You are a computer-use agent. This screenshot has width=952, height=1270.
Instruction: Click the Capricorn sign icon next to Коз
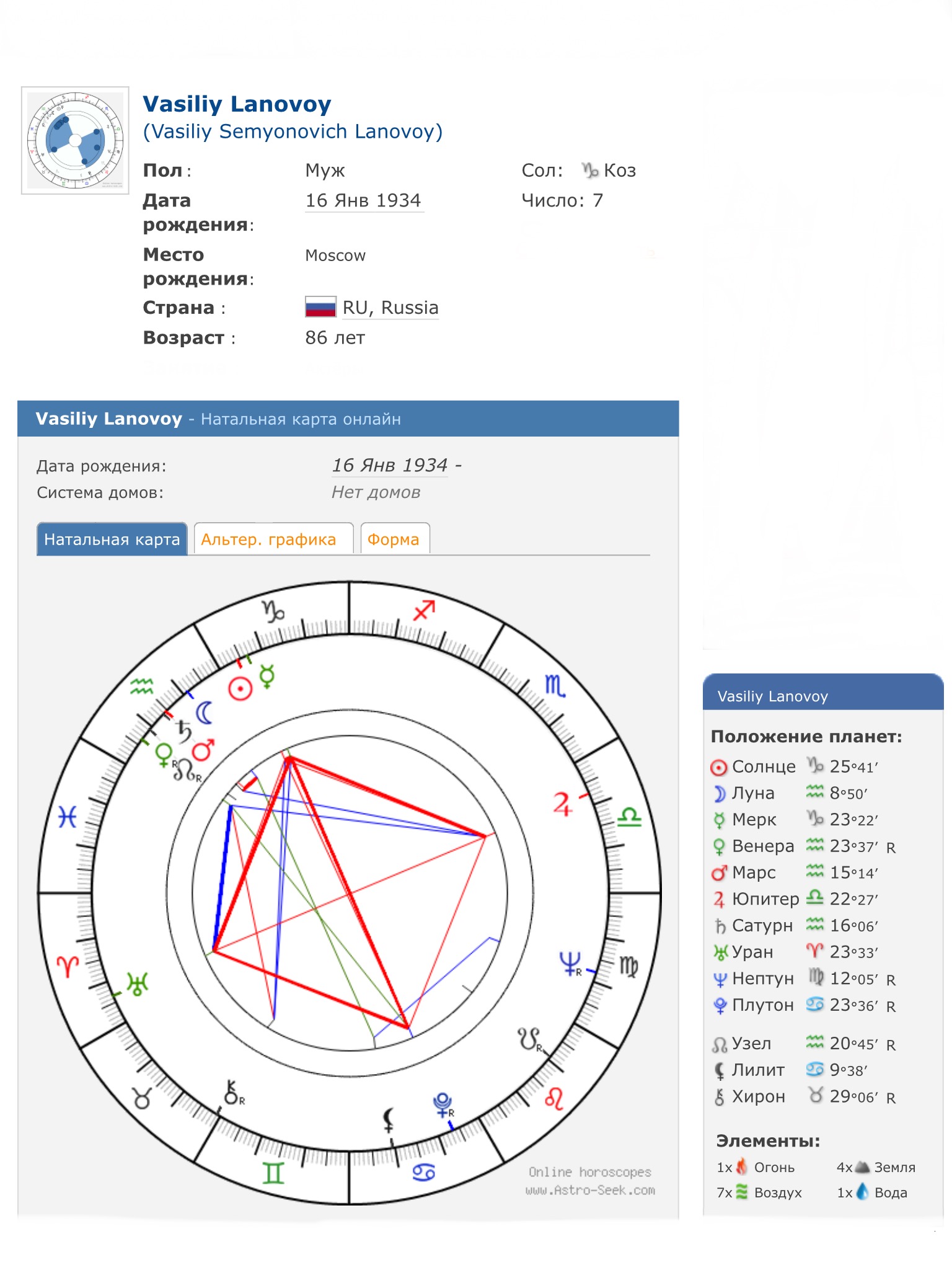point(590,170)
